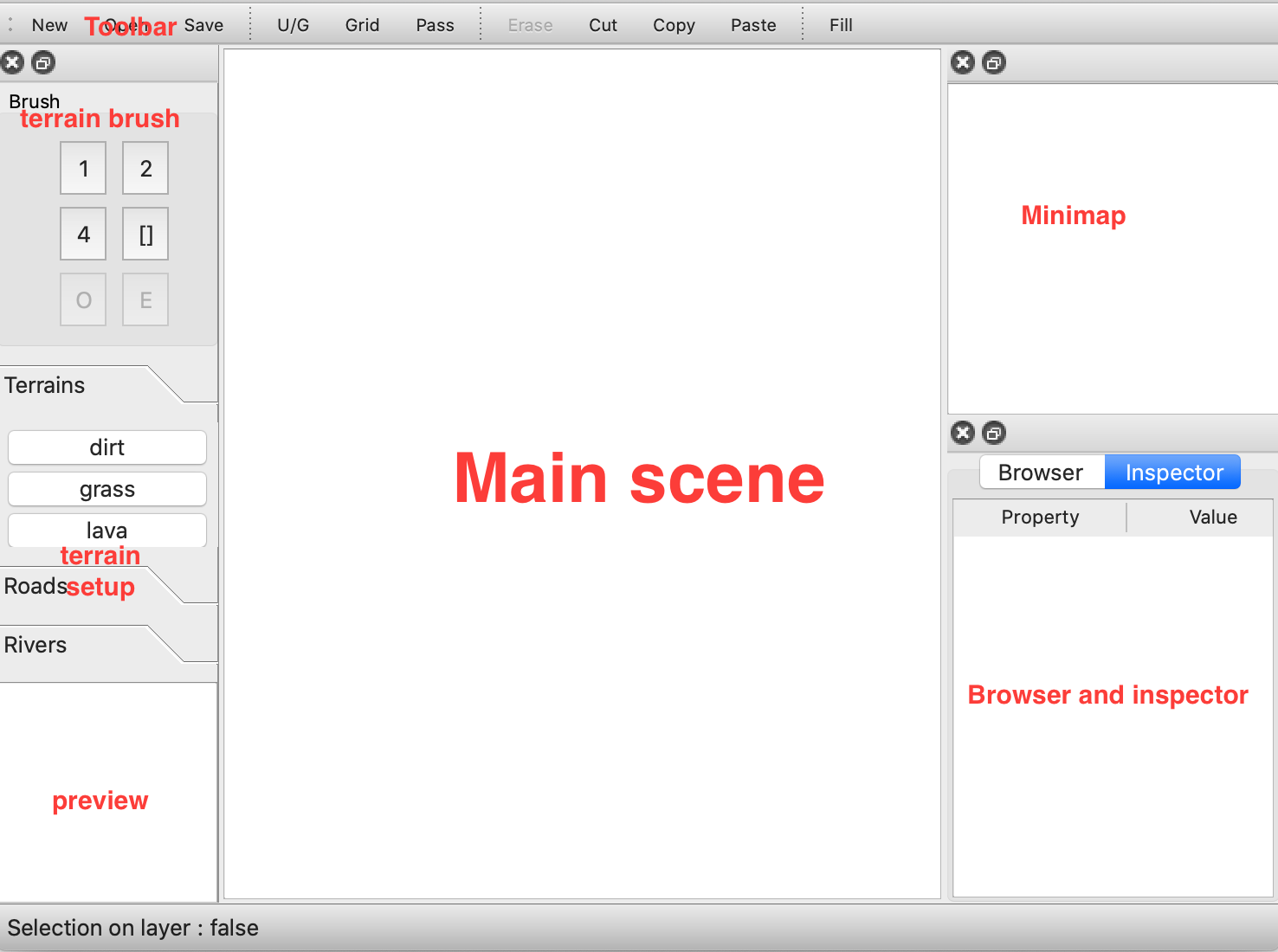Float the Minimap dock panel

(994, 62)
